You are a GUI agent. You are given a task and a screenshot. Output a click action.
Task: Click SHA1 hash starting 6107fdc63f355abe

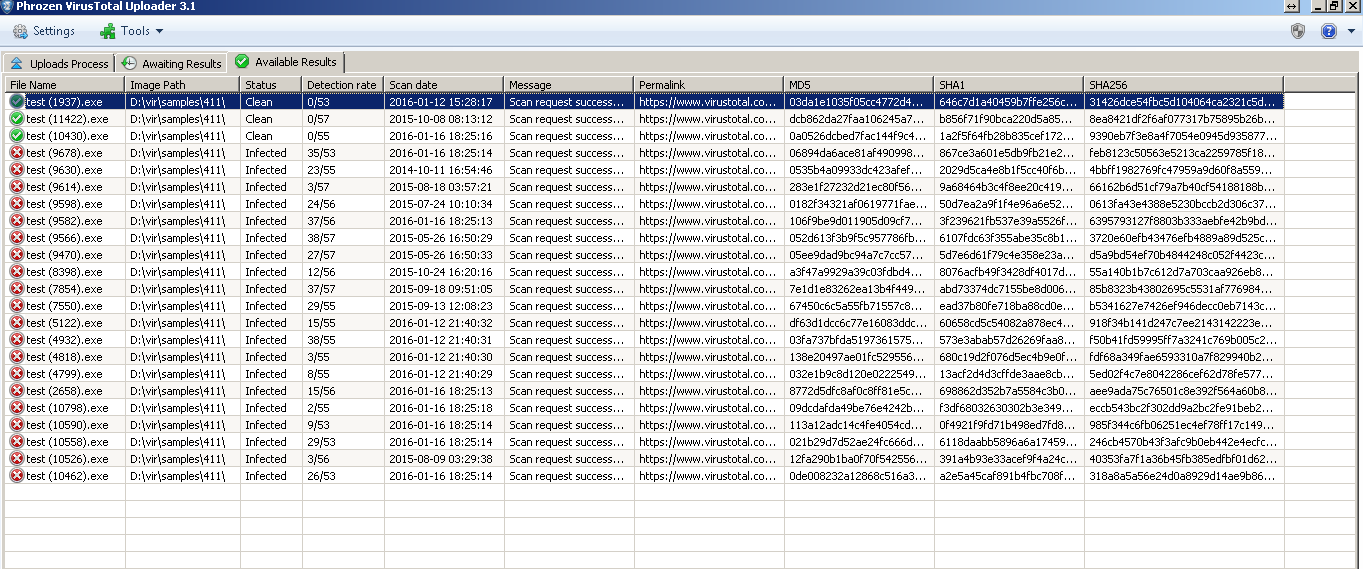[x=1007, y=238]
